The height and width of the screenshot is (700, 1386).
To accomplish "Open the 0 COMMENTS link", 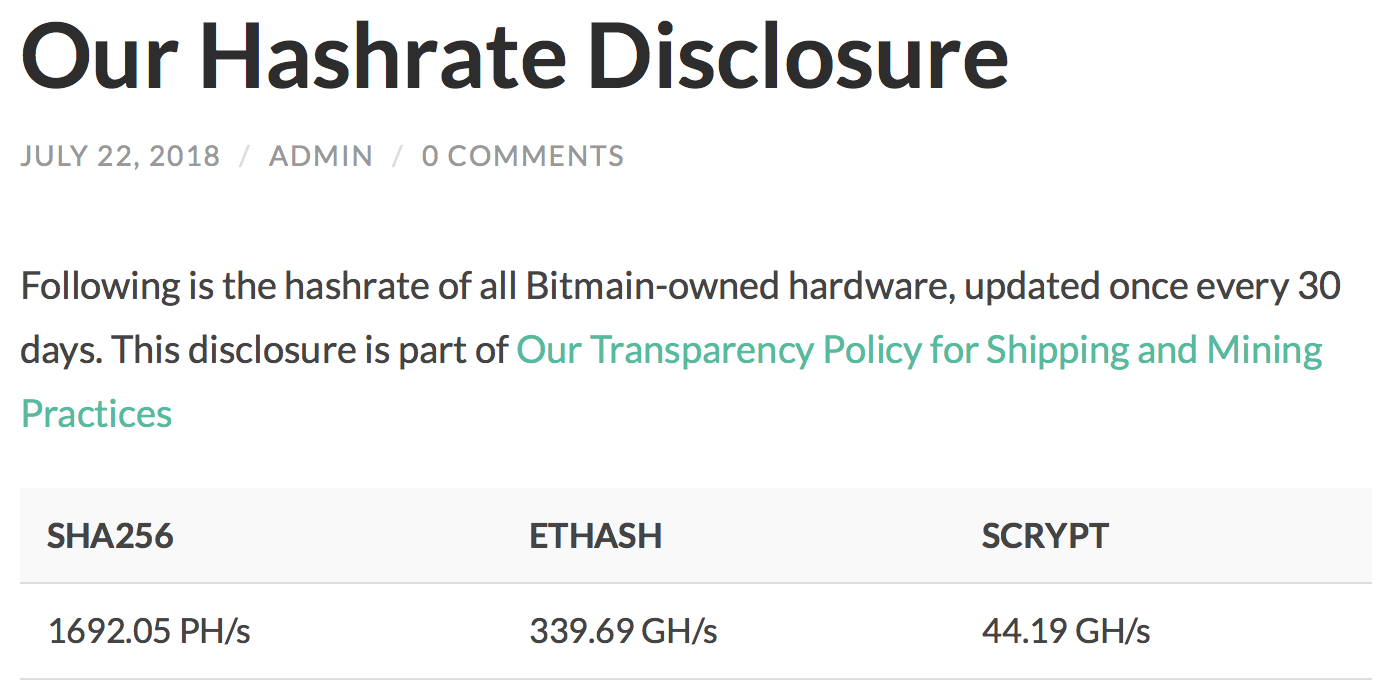I will click(x=523, y=156).
